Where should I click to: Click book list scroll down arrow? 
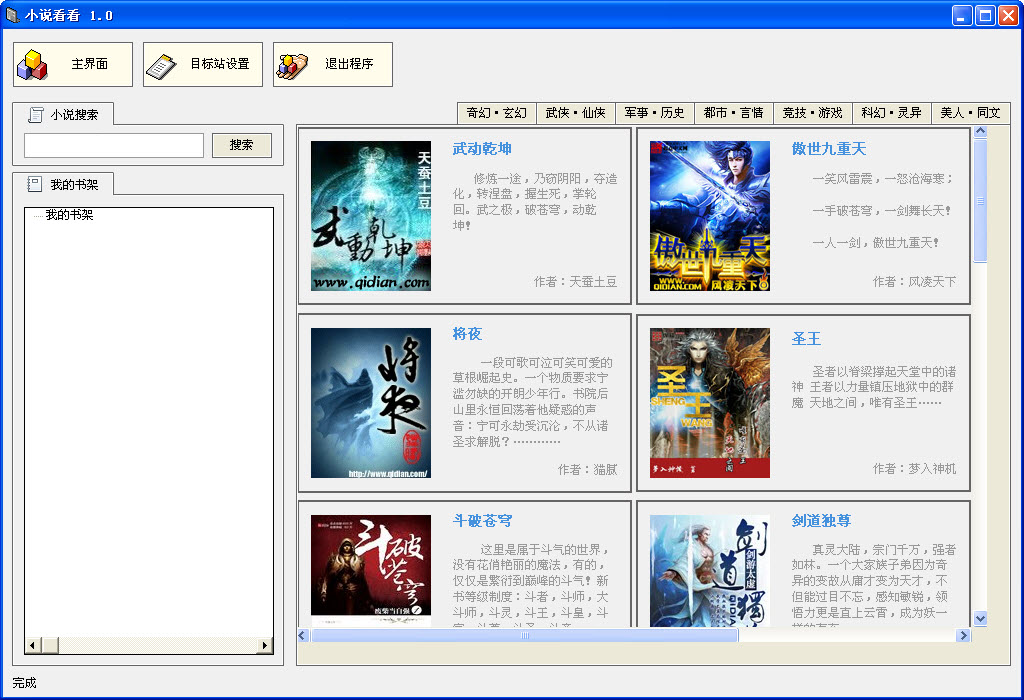click(x=980, y=618)
